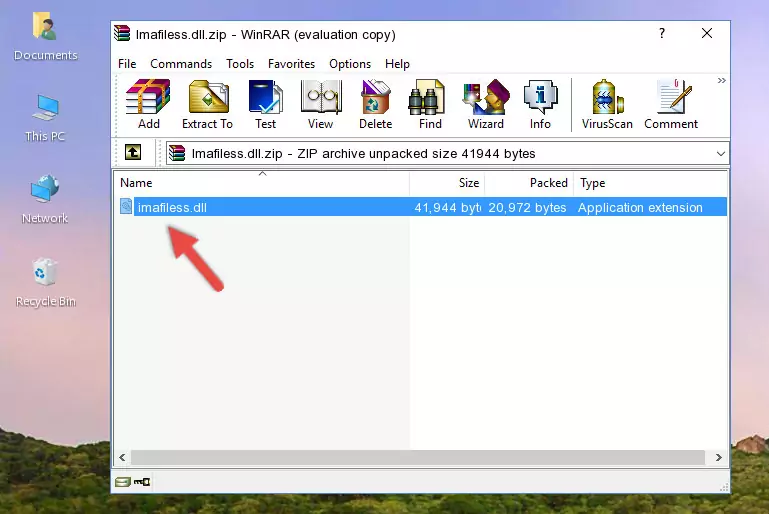
Task: Open the View file tool
Action: [x=321, y=104]
